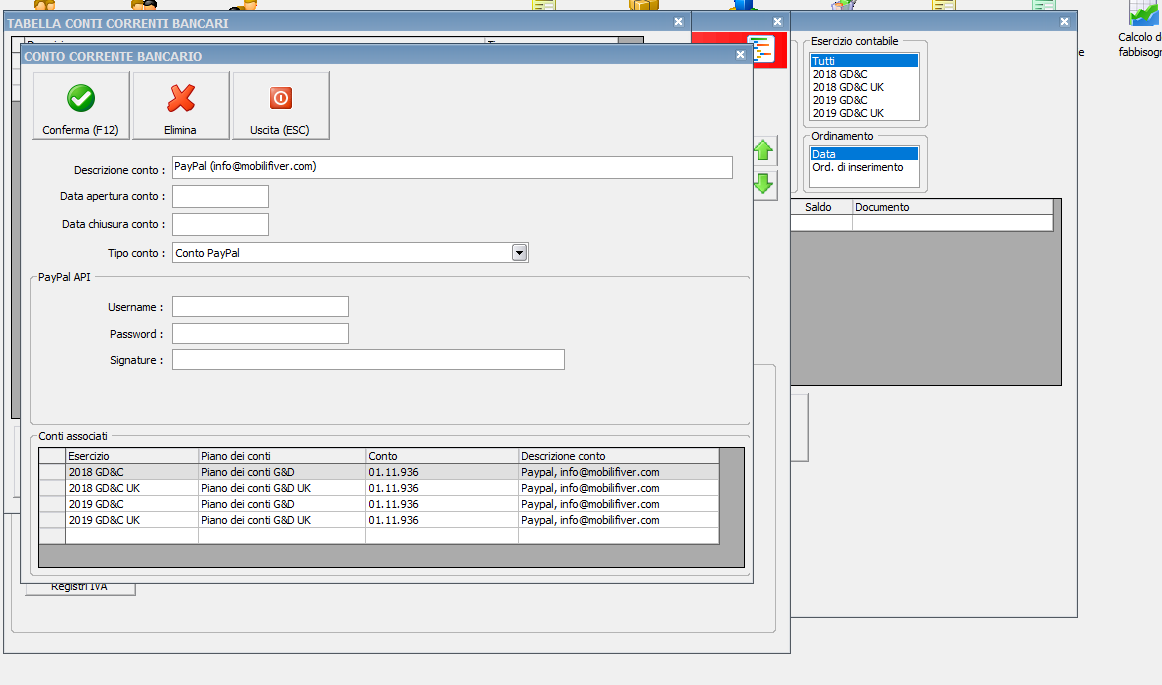Click the Conto column header
Viewport: 1162px width, 685px height.
[x=442, y=456]
